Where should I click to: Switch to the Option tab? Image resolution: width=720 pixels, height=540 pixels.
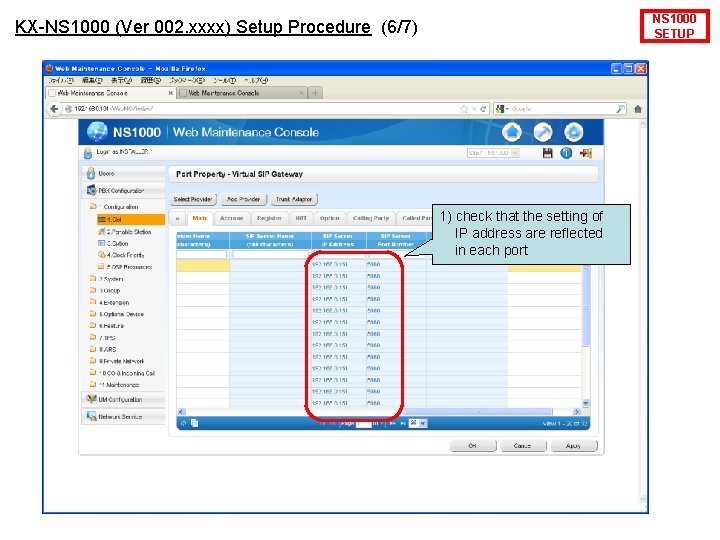[x=330, y=219]
